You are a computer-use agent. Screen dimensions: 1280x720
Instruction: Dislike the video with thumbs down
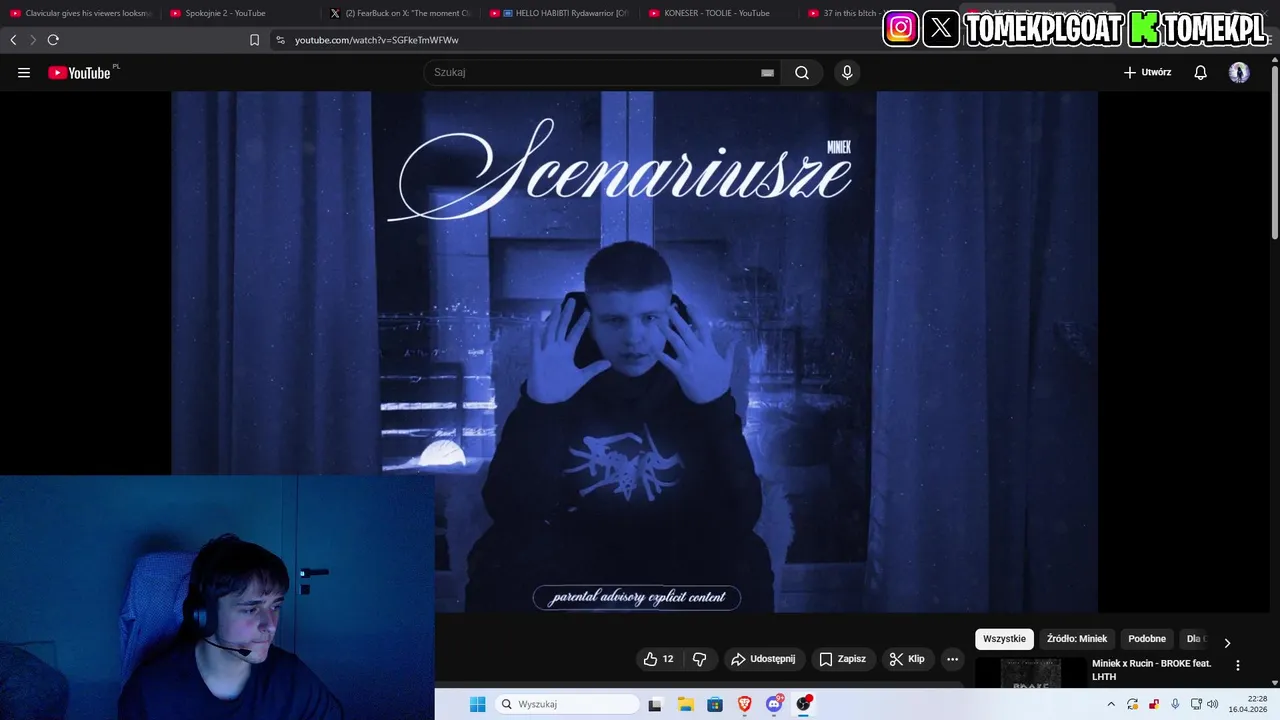699,659
